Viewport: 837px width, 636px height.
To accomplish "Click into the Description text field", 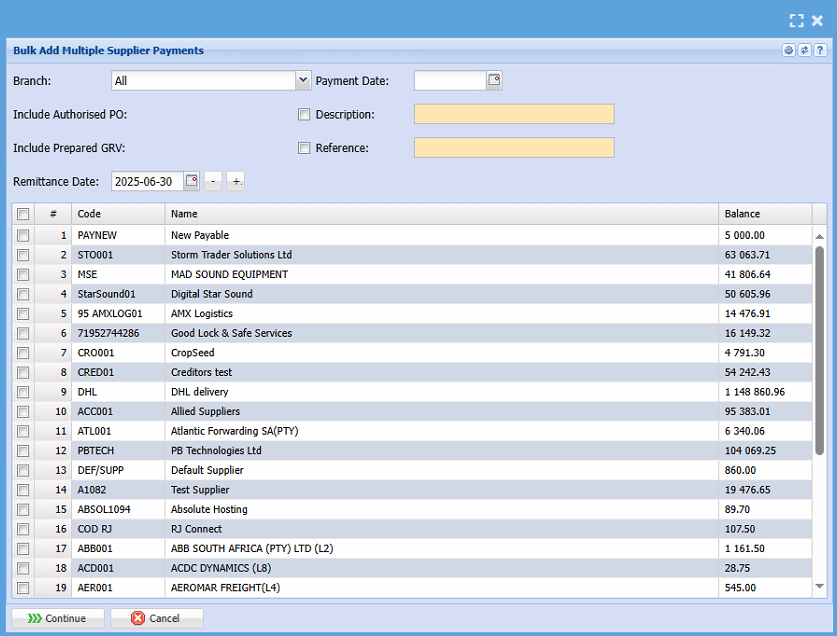I will point(513,115).
